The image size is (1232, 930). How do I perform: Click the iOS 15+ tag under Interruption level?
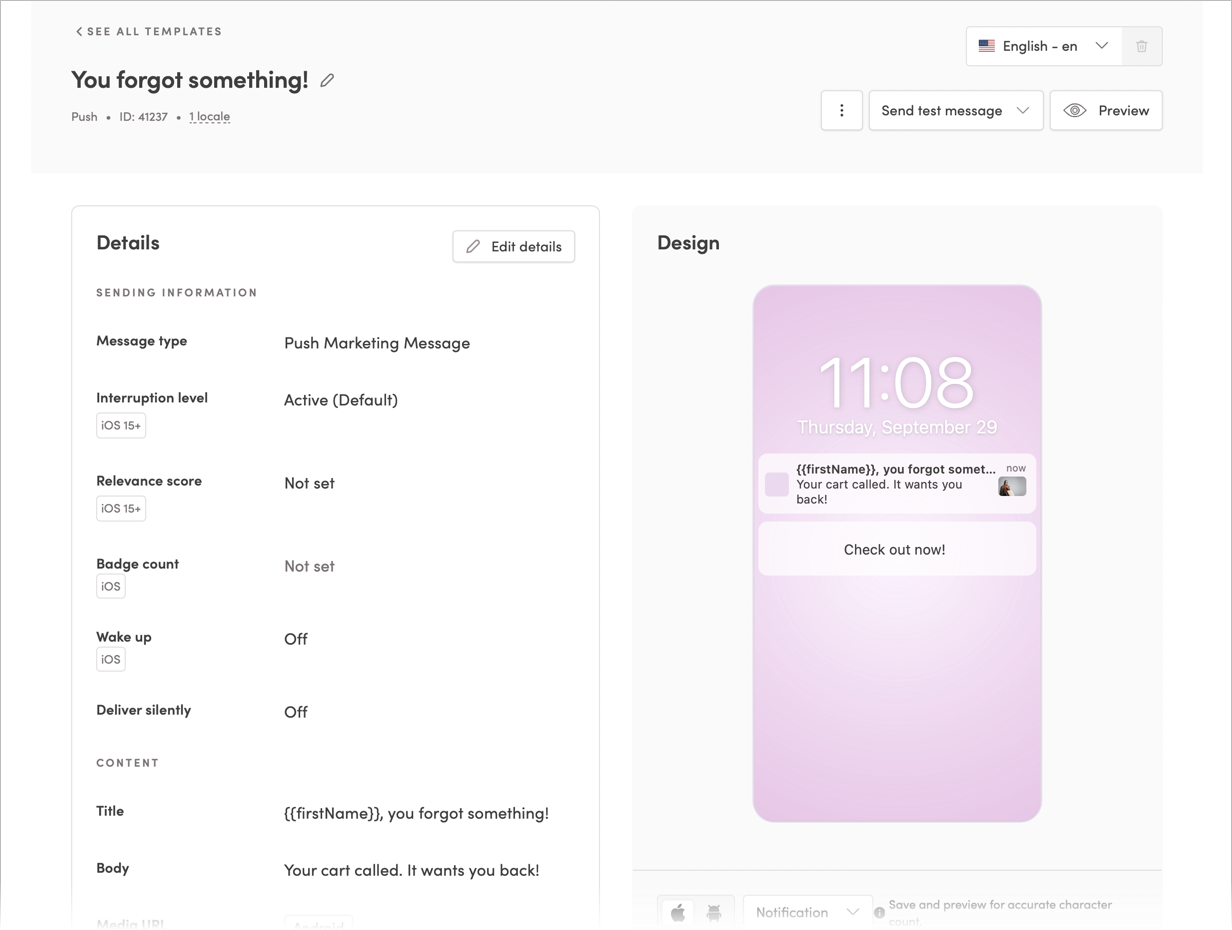[121, 425]
